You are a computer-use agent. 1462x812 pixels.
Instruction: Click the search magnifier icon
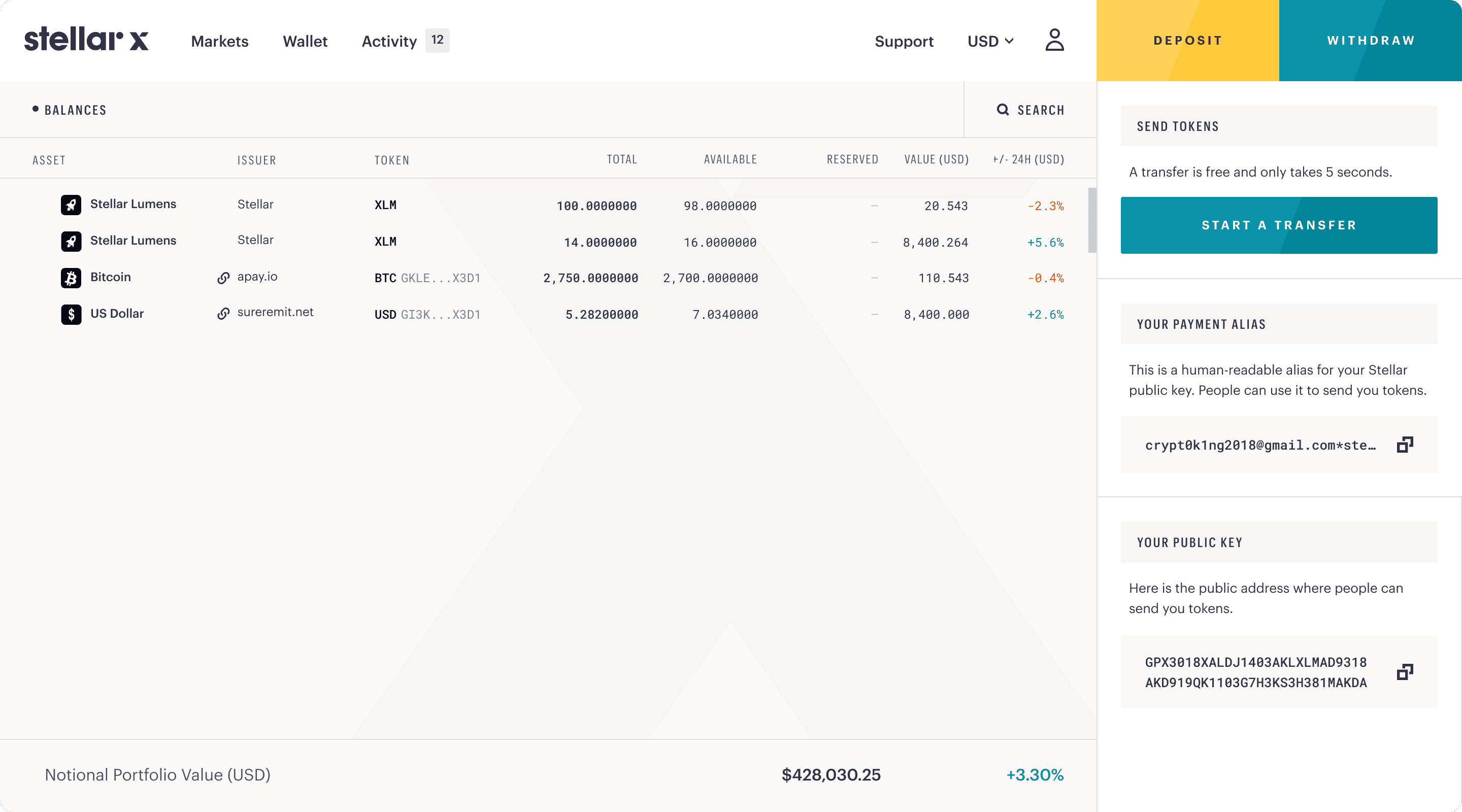[1003, 110]
